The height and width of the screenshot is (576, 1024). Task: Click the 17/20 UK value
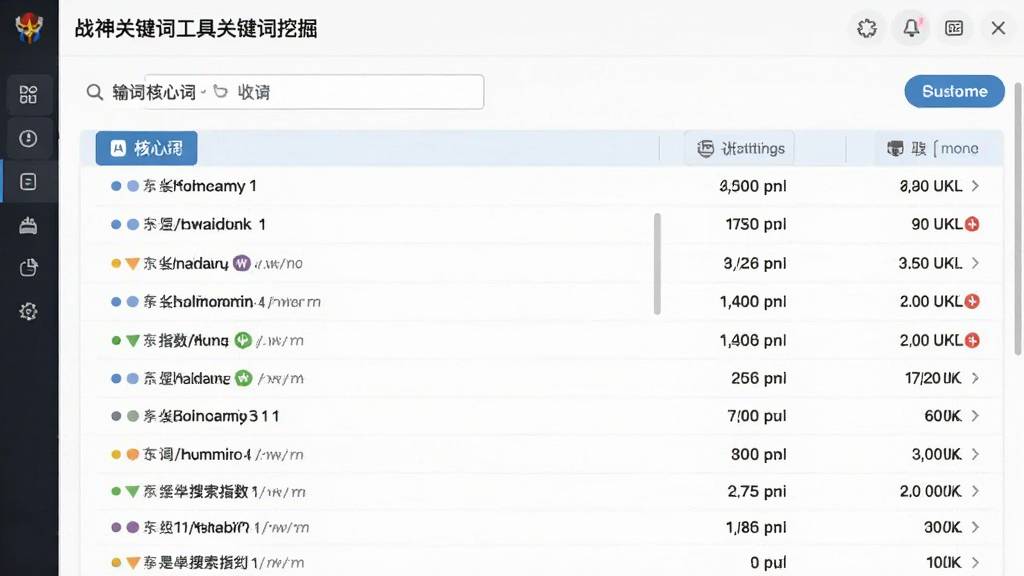933,378
